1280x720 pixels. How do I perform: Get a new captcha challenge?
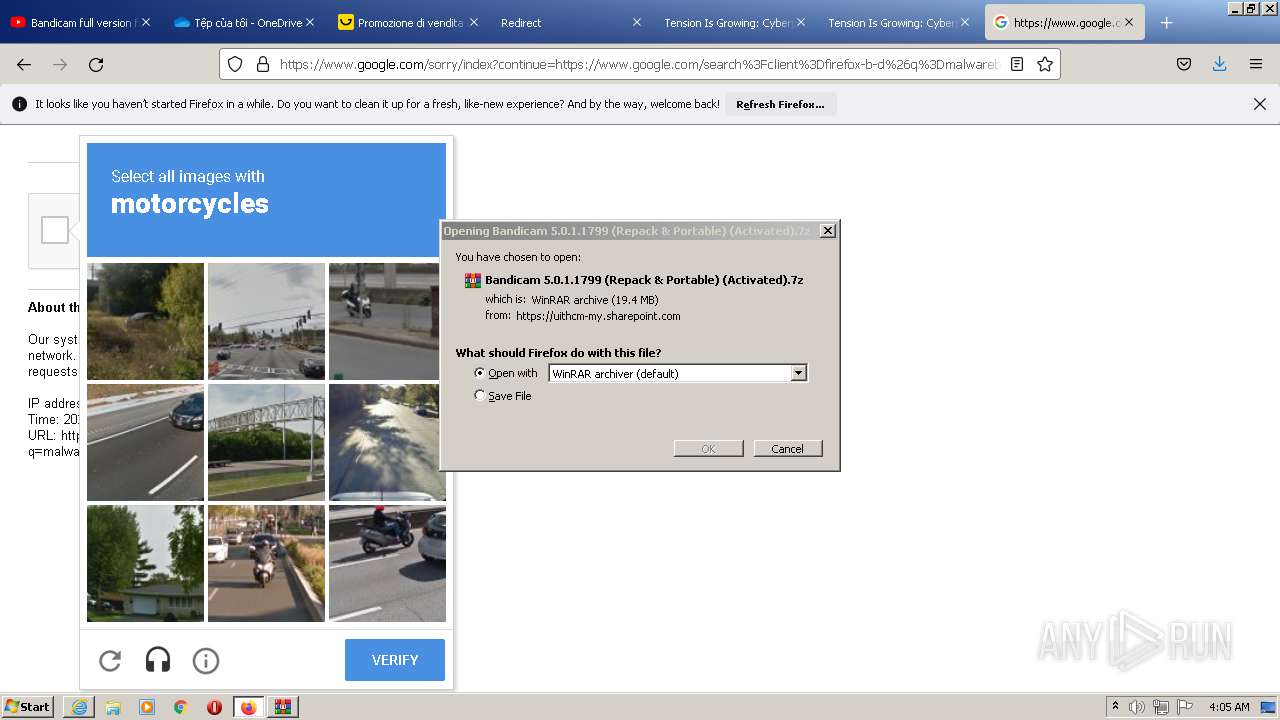pos(110,660)
